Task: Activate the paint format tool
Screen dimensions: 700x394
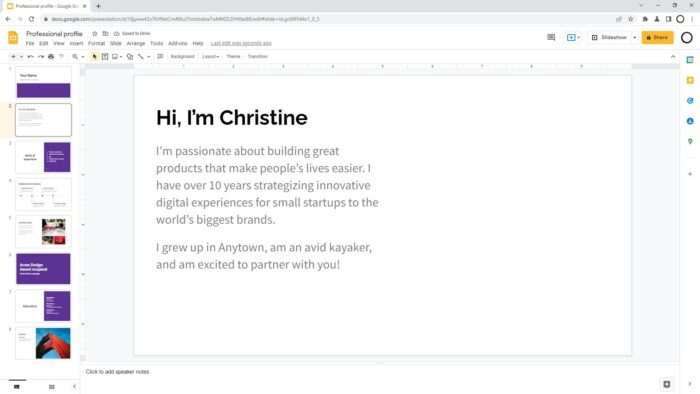Action: (62, 57)
